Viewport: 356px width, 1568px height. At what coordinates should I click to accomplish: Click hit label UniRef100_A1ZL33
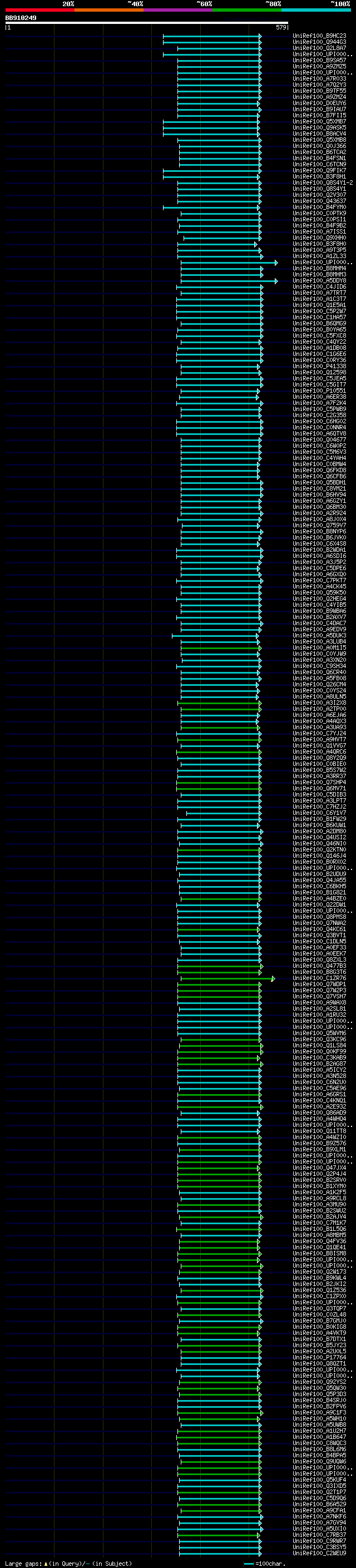coord(319,256)
